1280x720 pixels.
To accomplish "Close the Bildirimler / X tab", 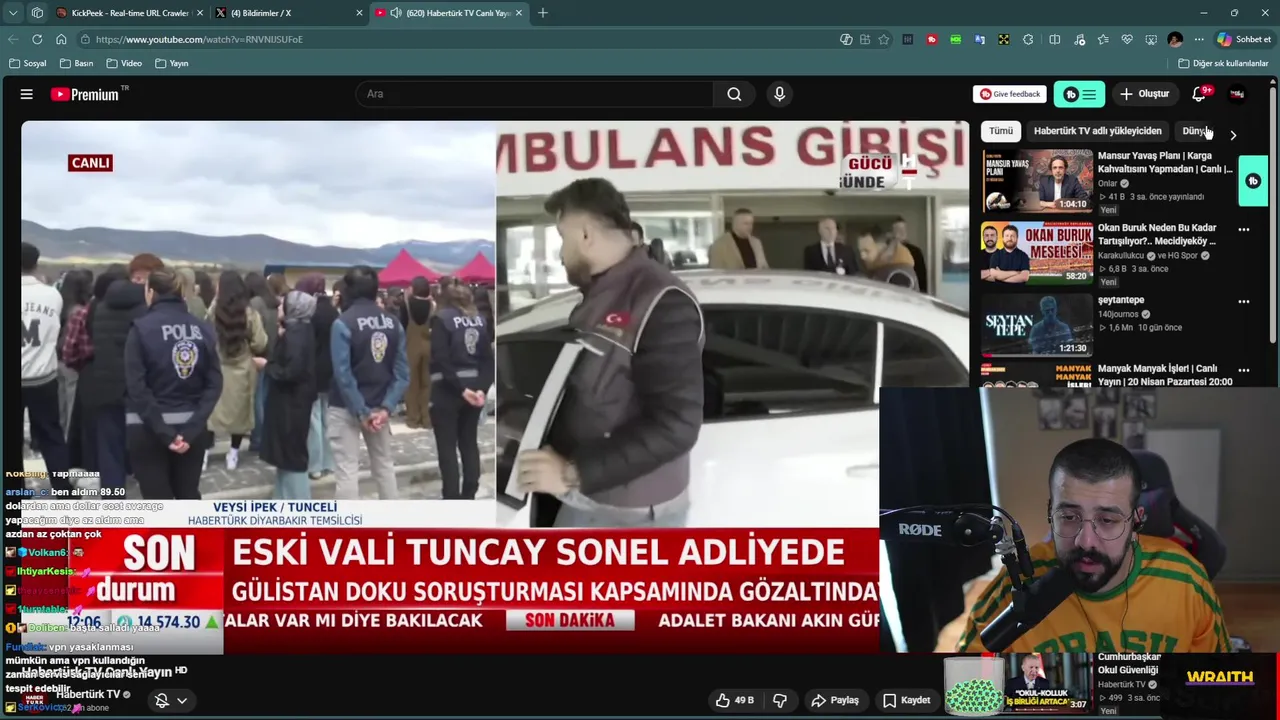I will click(x=359, y=13).
